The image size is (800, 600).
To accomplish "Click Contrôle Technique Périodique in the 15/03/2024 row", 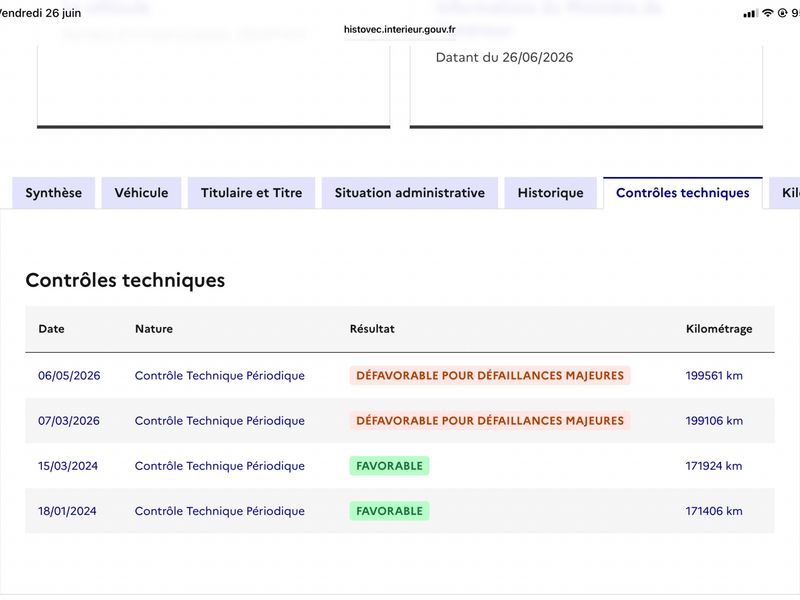I will pyautogui.click(x=220, y=466).
